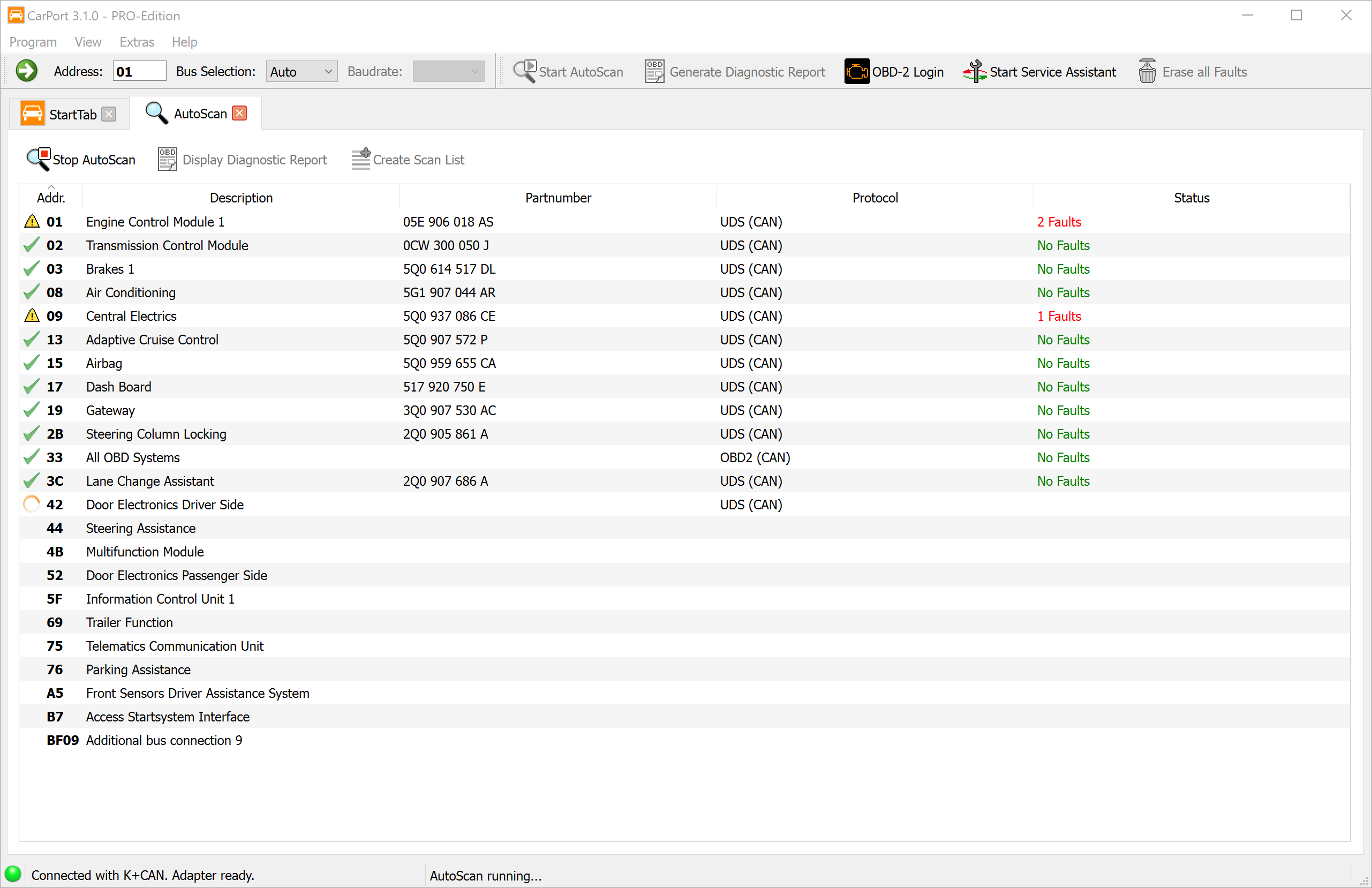Select the Engine Control Module 1 row

pyautogui.click(x=155, y=222)
